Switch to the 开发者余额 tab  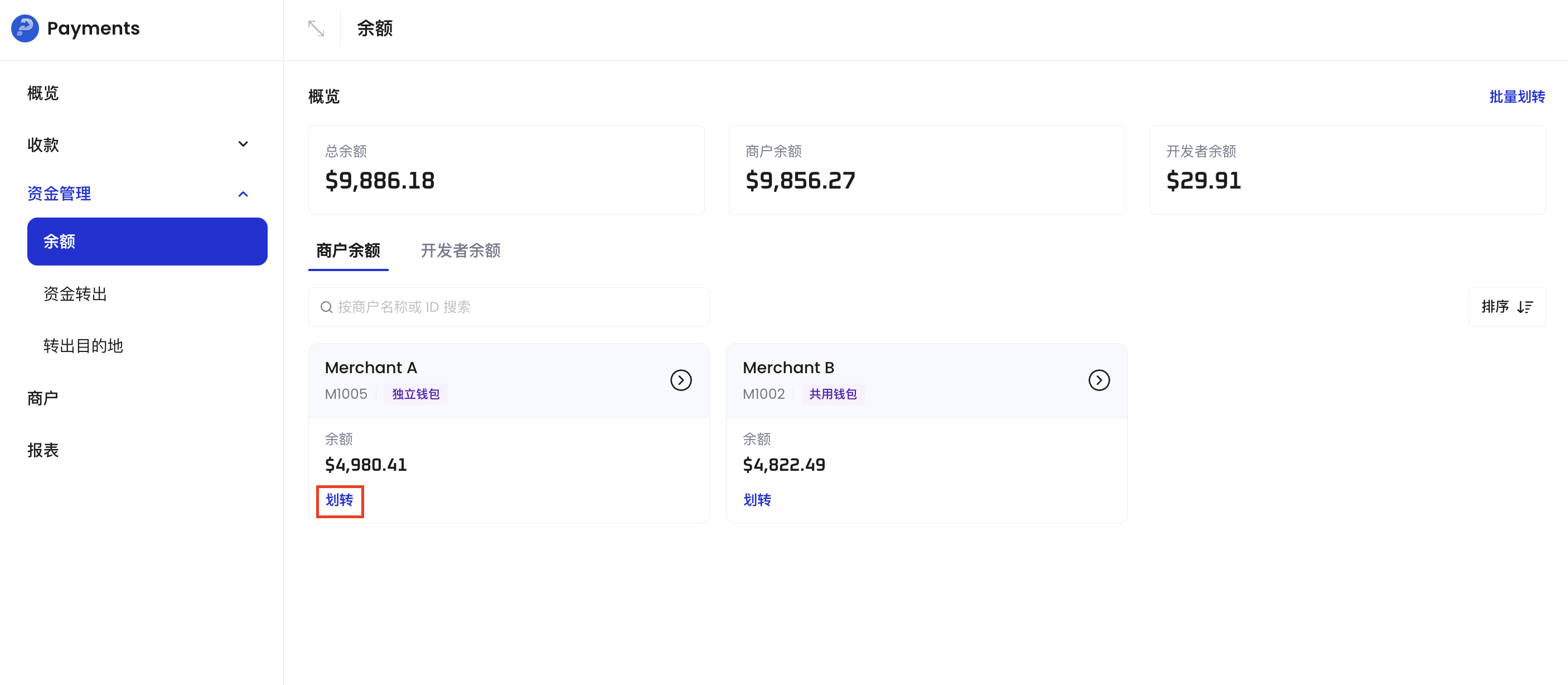[460, 251]
